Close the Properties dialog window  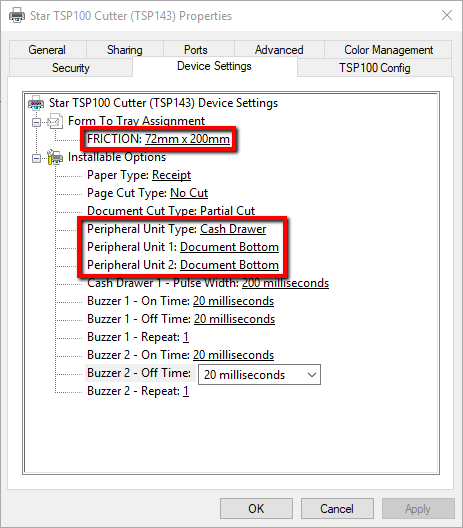coord(447,15)
